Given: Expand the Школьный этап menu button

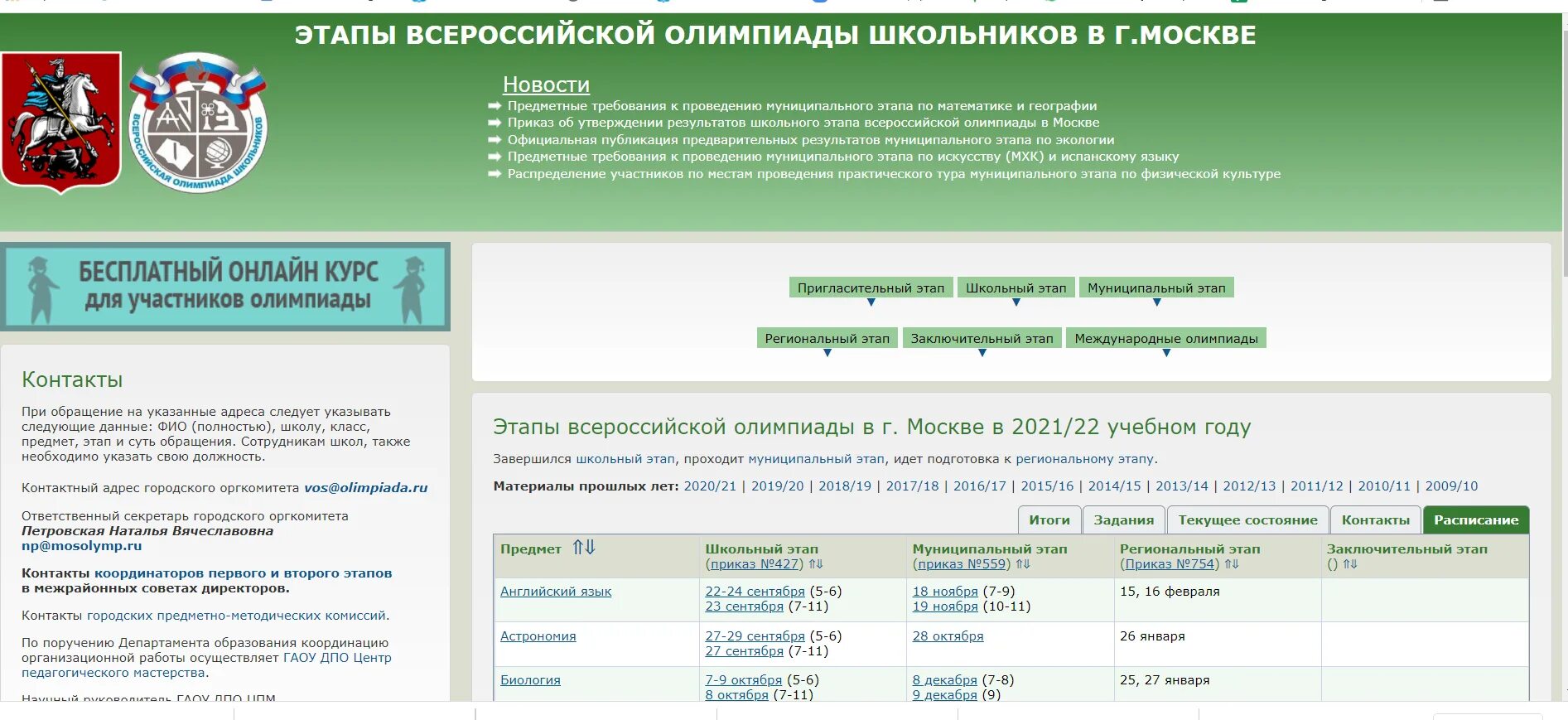Looking at the screenshot, I should coord(1016,288).
